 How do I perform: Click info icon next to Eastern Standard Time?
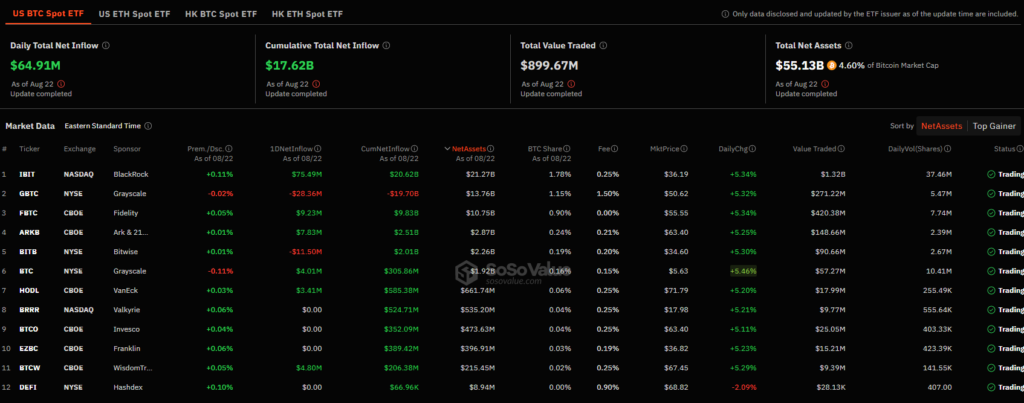(x=148, y=127)
